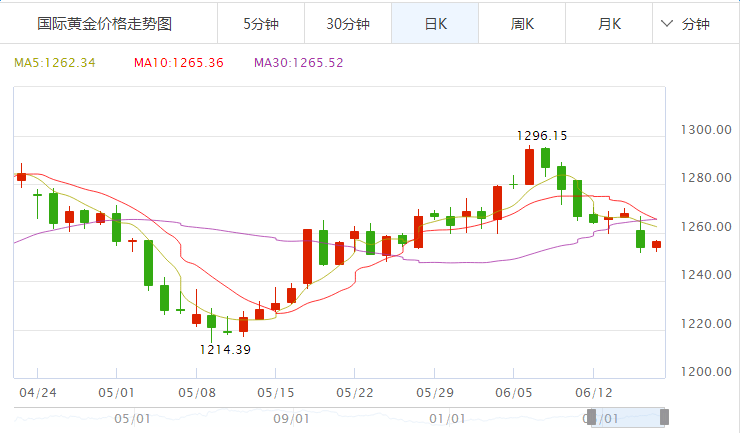Screen dimensions: 740x433
Task: Click the right handle of range slider
Action: tap(664, 417)
